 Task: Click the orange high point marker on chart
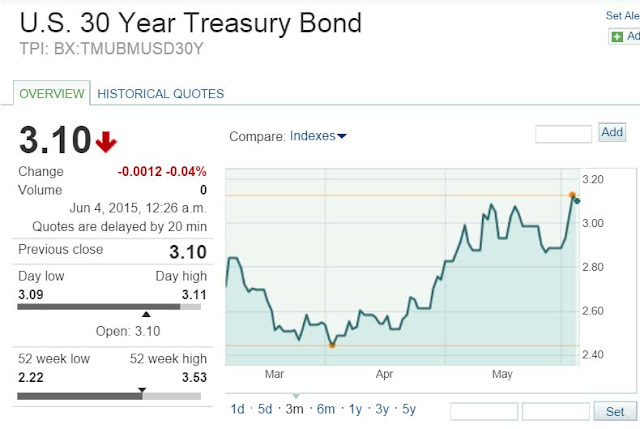click(572, 195)
